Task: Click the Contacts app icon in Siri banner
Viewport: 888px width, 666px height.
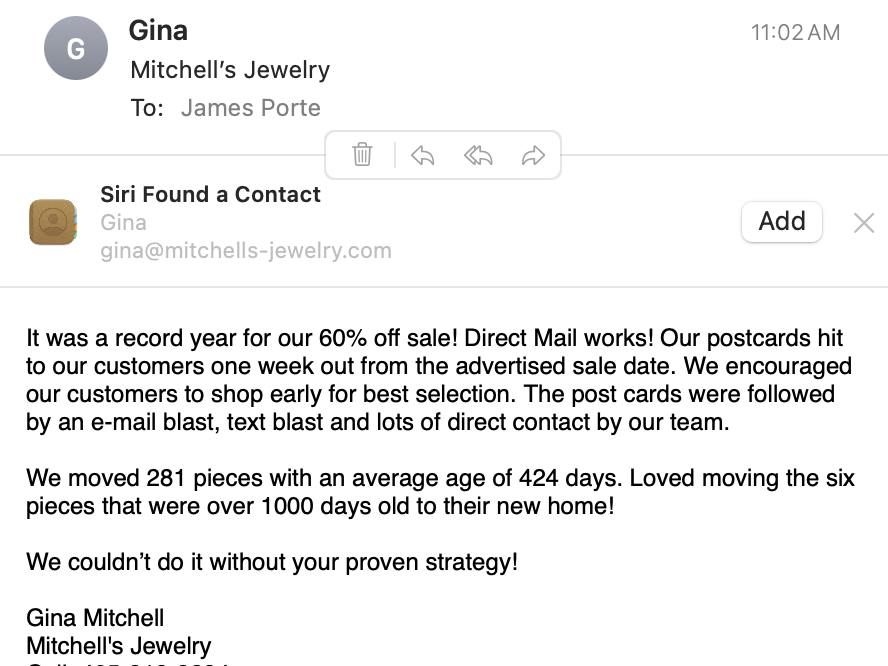Action: tap(53, 222)
